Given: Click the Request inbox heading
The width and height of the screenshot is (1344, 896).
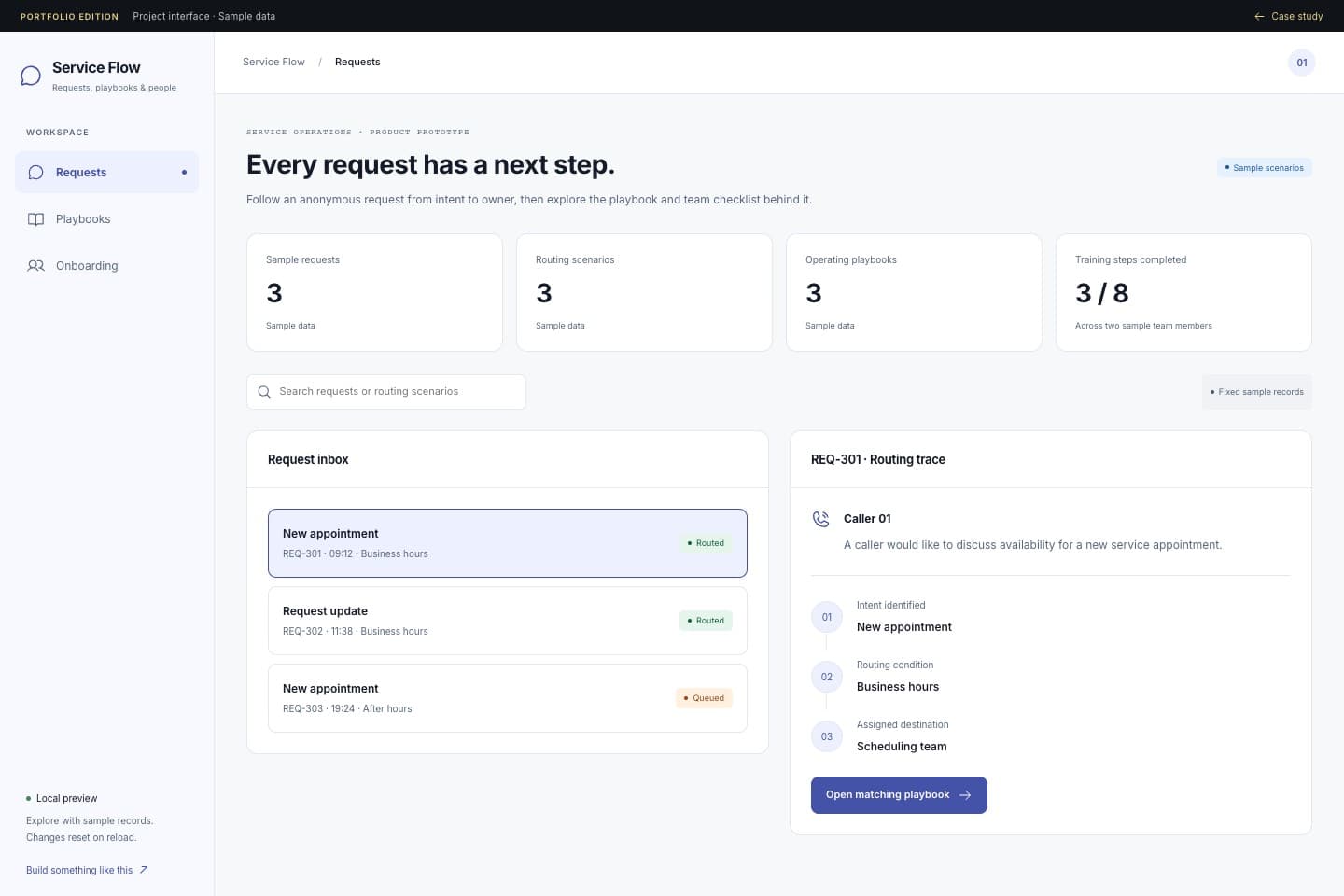Looking at the screenshot, I should coord(308,459).
